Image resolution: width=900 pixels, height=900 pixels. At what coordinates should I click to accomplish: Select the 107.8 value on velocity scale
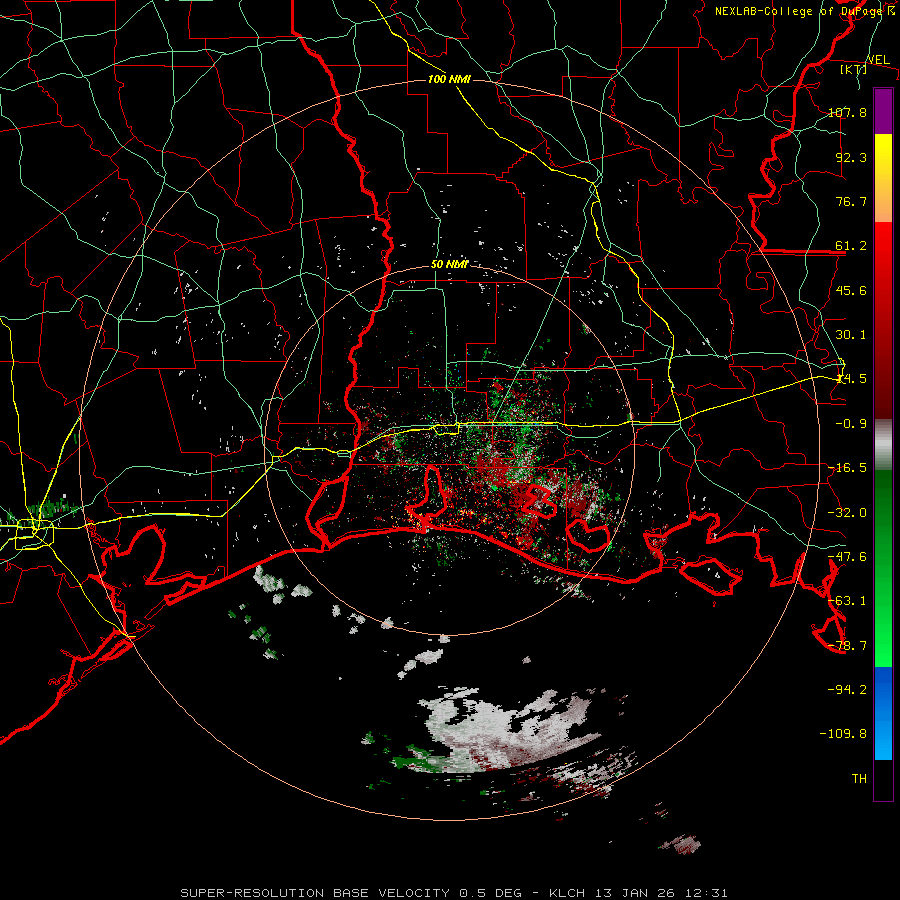tap(847, 112)
